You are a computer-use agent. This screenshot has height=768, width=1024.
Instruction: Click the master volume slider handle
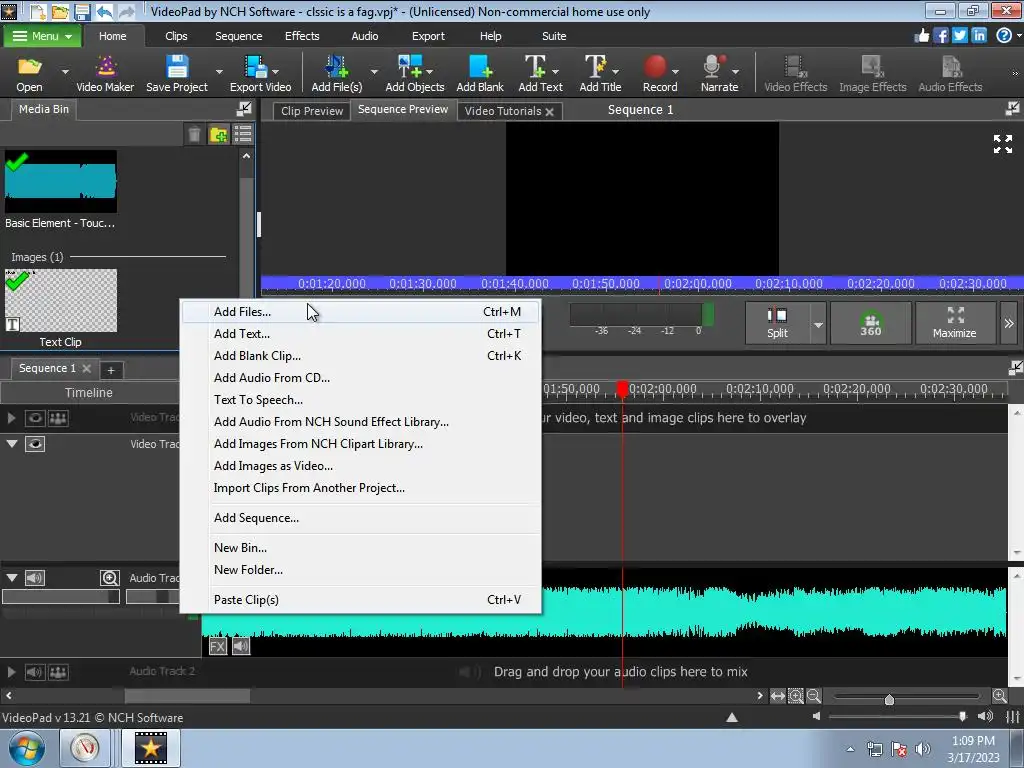pyautogui.click(x=962, y=716)
